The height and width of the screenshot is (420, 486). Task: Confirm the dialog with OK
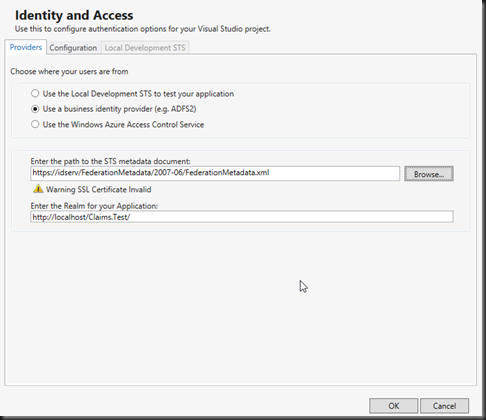point(393,406)
